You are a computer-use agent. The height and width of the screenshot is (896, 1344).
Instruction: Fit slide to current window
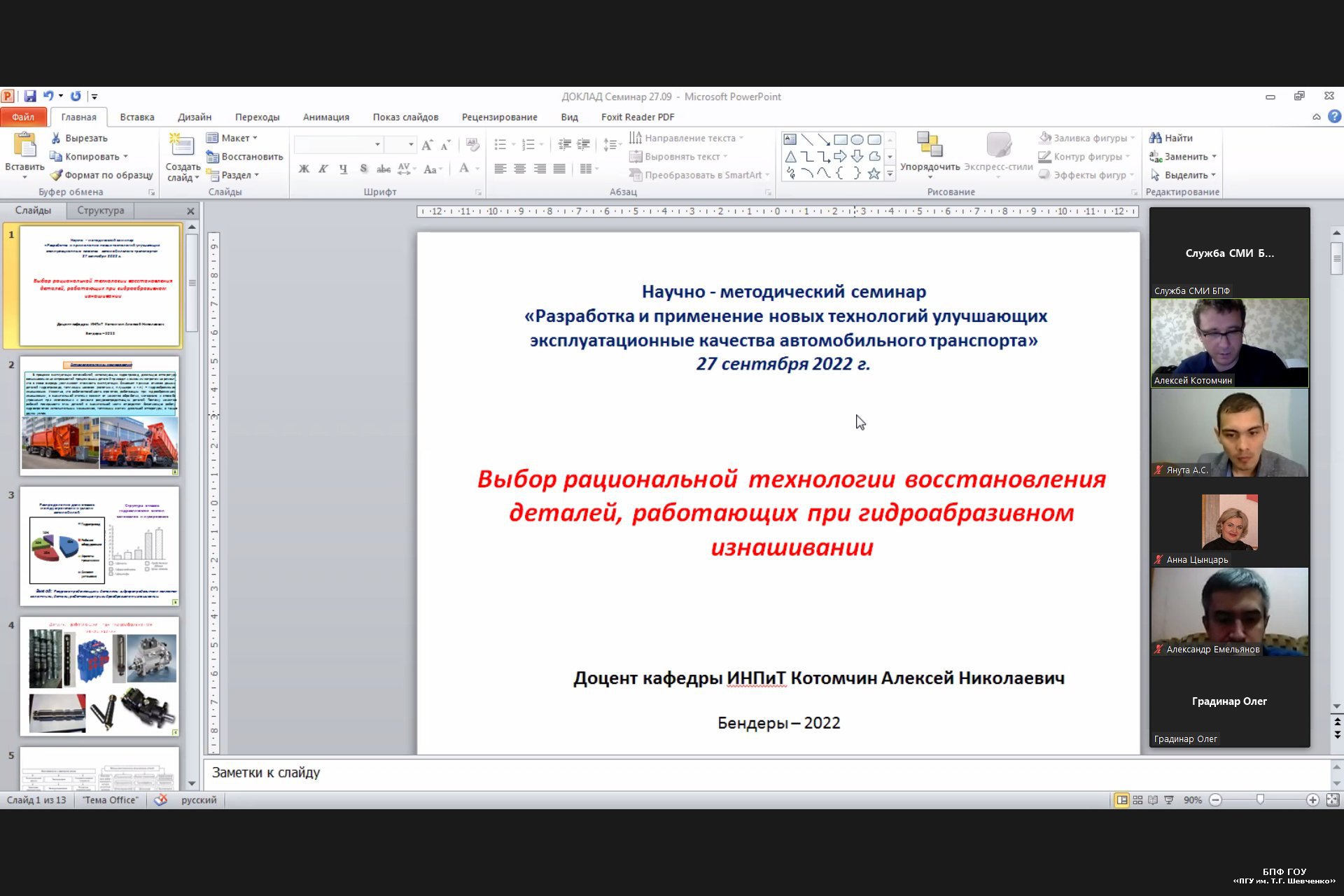[1333, 800]
